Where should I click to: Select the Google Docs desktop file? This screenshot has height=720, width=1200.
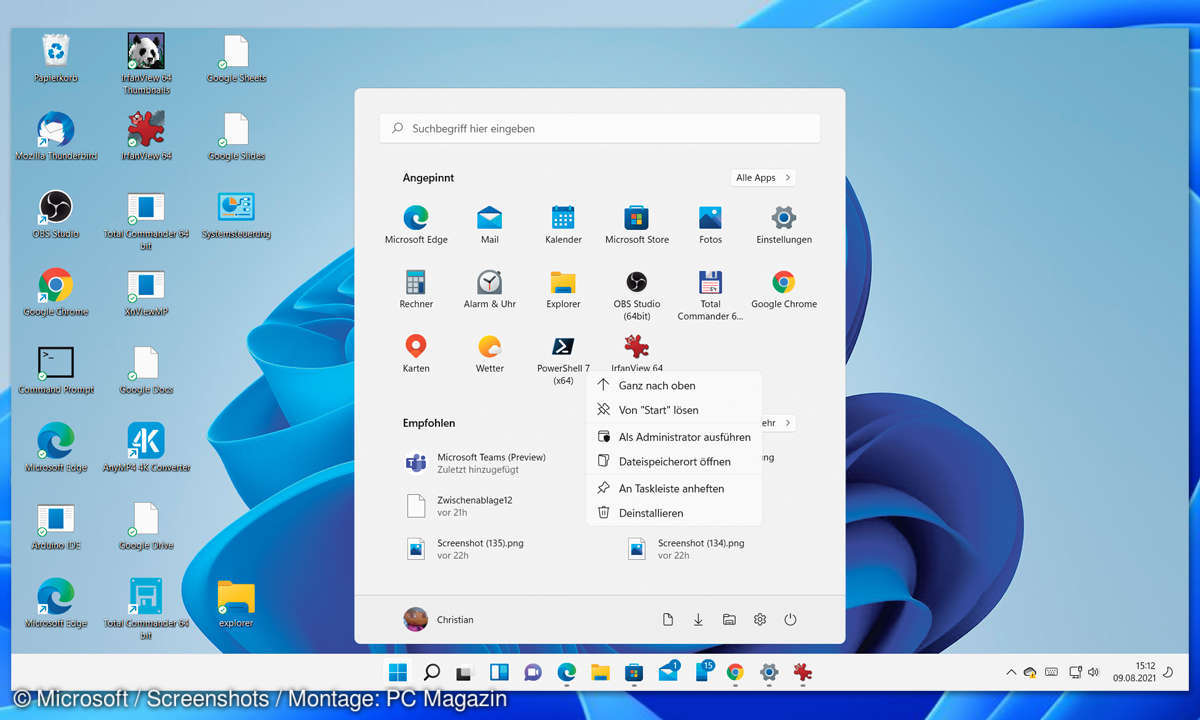146,371
